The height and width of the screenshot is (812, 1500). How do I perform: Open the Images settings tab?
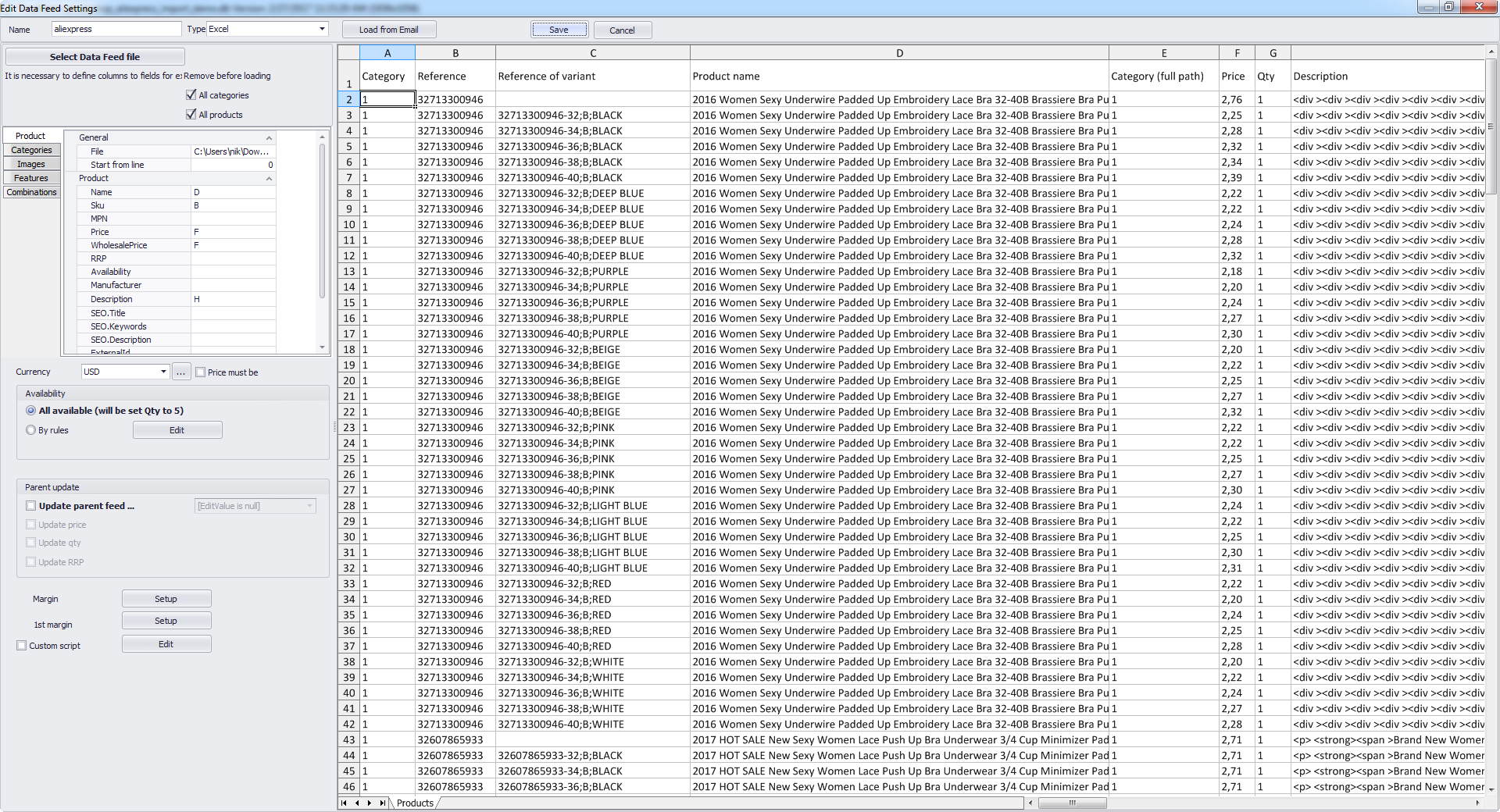click(31, 164)
